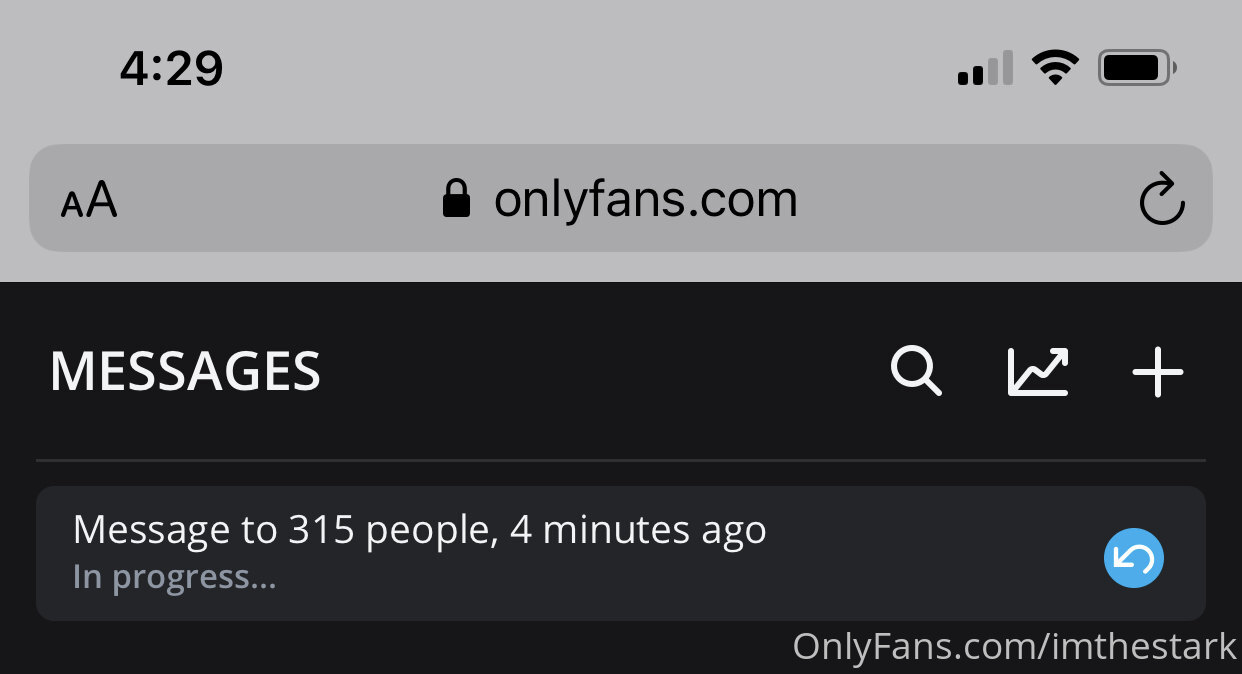Open the messages search magnifier icon

916,371
